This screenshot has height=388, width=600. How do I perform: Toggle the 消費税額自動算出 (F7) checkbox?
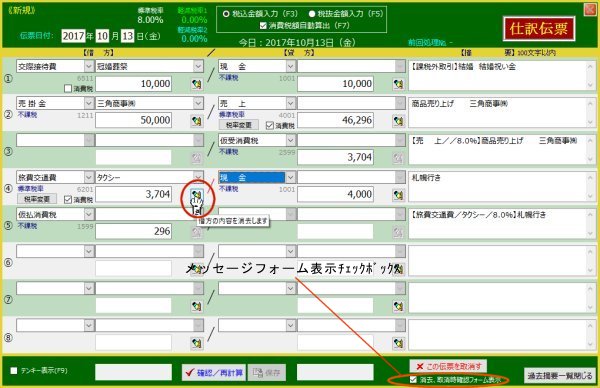click(x=263, y=26)
